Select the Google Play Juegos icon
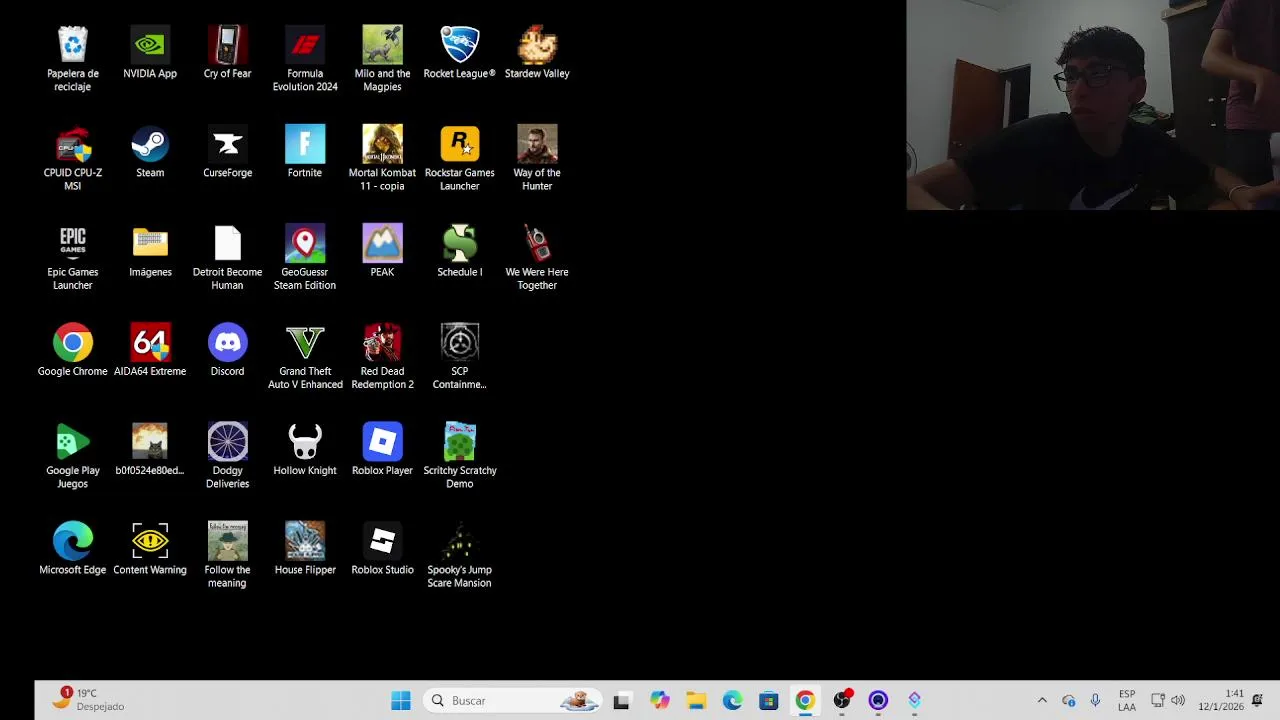The height and width of the screenshot is (720, 1280). tap(72, 455)
